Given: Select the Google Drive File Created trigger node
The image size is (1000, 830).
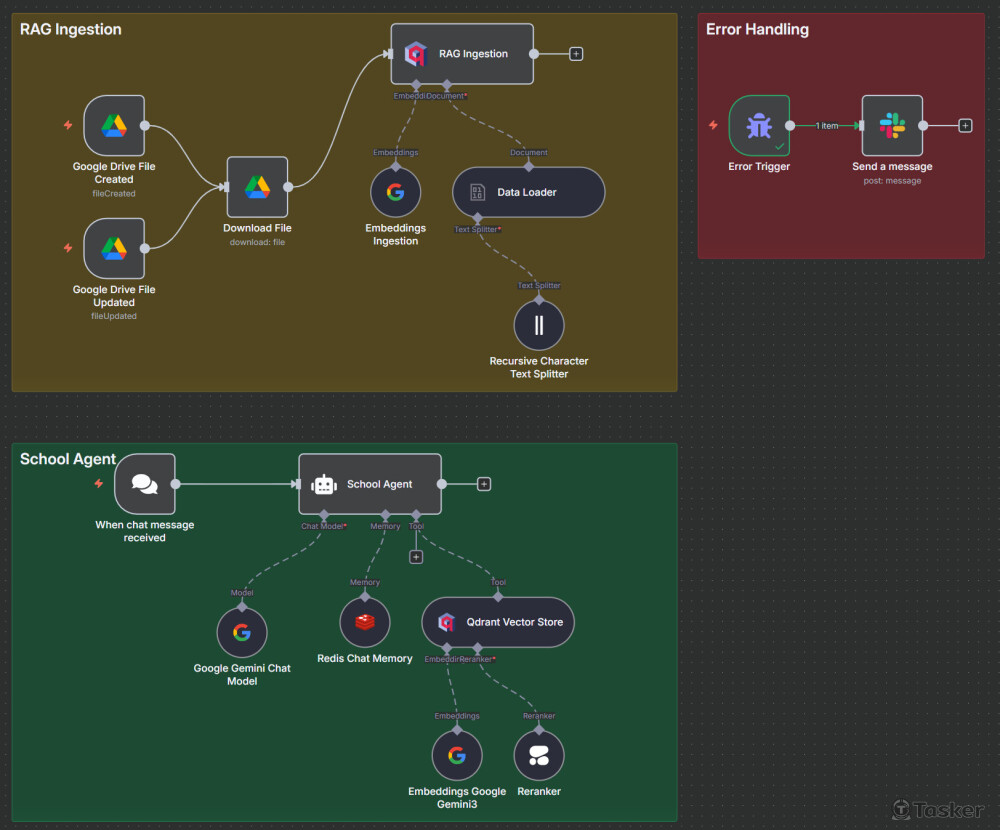Looking at the screenshot, I should coord(114,126).
